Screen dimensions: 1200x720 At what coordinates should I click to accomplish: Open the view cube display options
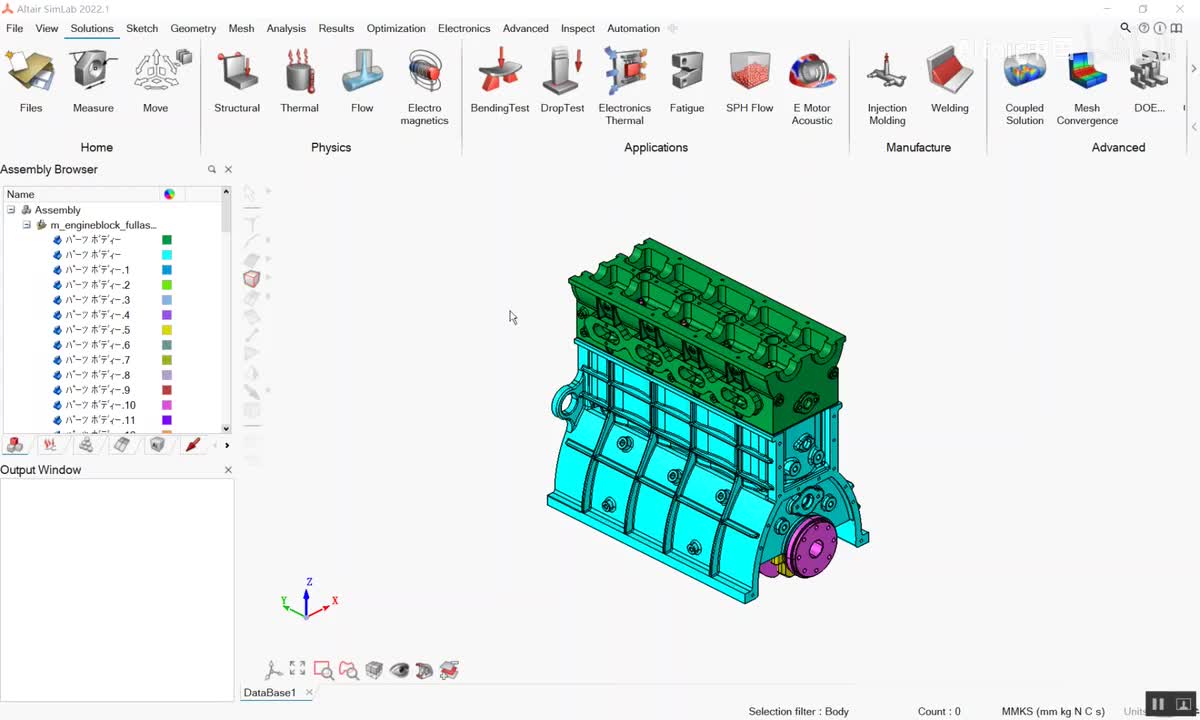click(374, 670)
